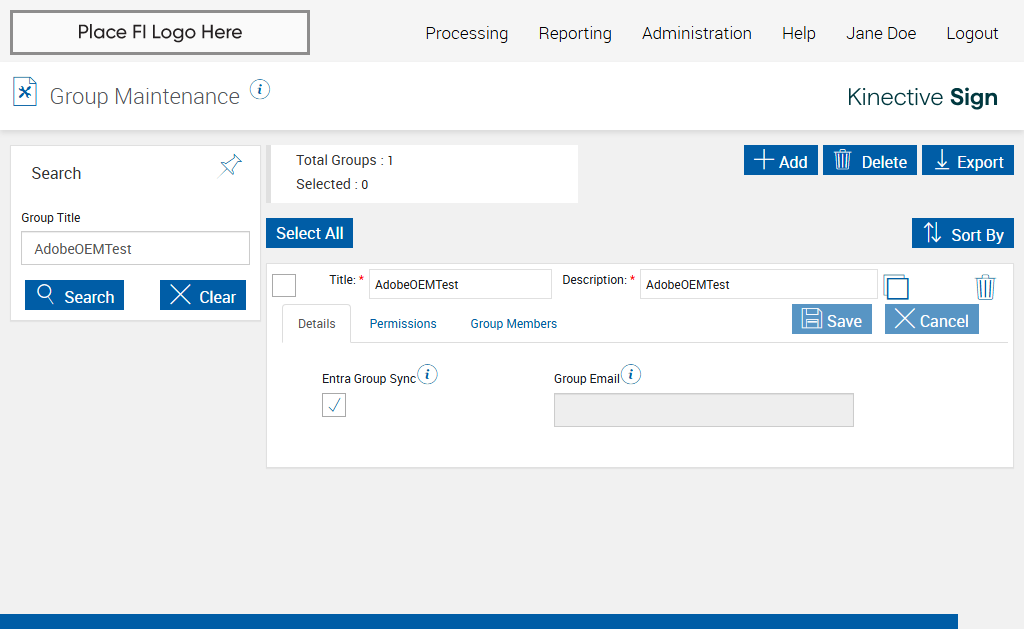
Task: Export the groups list
Action: click(967, 161)
